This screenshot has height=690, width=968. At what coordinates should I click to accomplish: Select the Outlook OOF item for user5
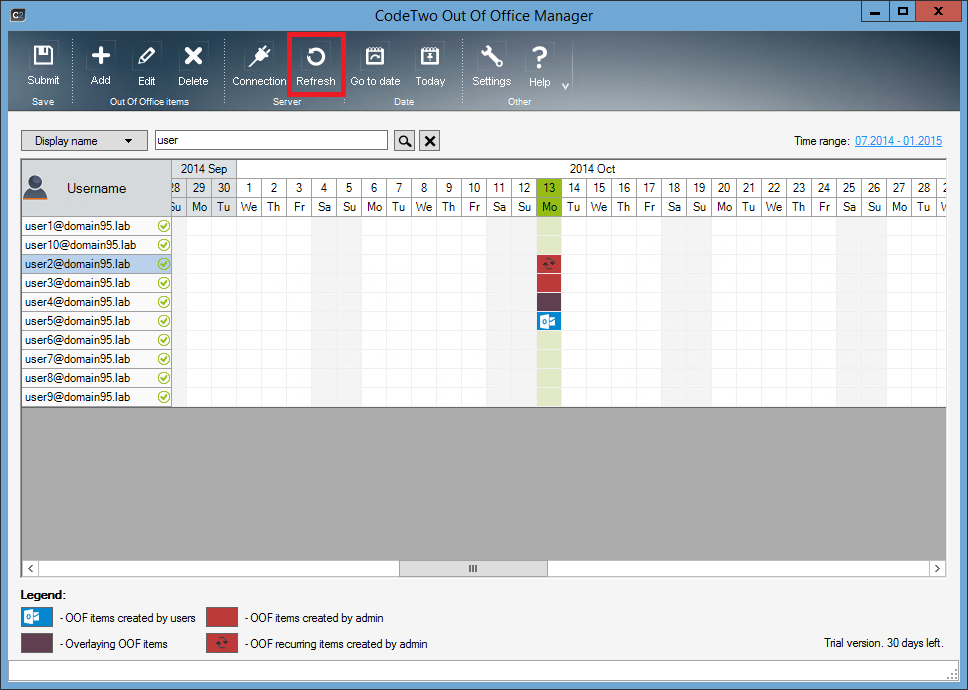click(549, 321)
